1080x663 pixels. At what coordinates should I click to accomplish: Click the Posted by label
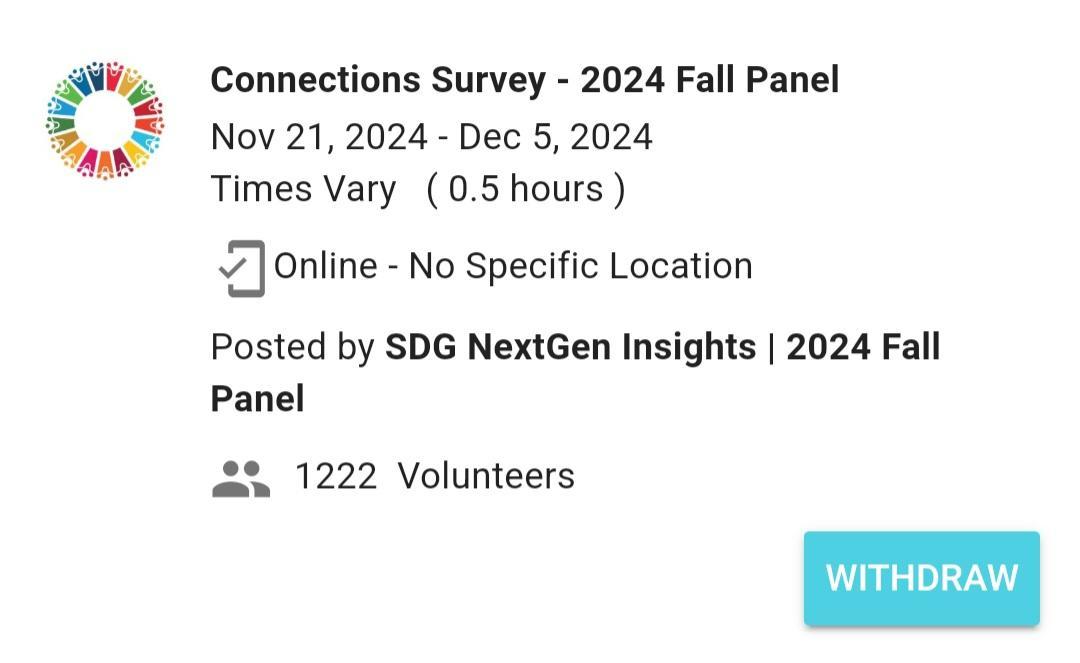click(292, 348)
